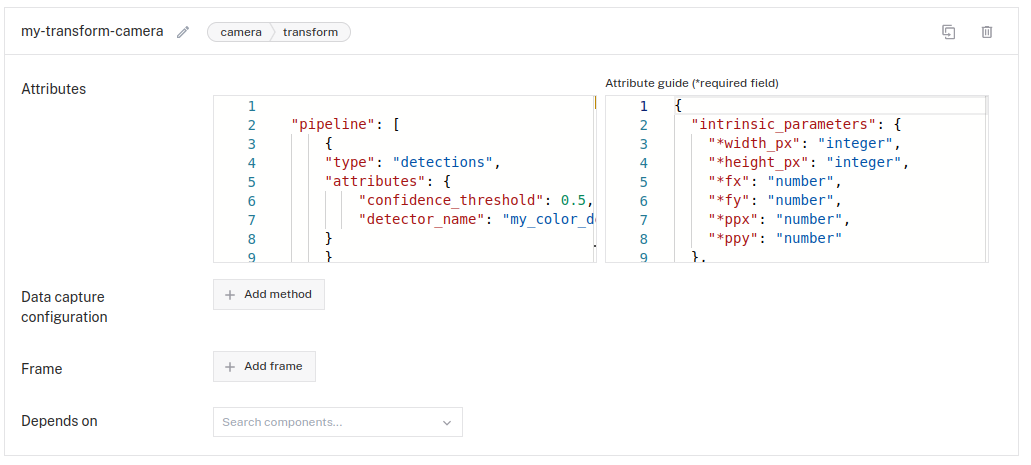Click the "*ppy" line in attribute guide
Viewport: 1031px width, 465px height.
[x=774, y=239]
